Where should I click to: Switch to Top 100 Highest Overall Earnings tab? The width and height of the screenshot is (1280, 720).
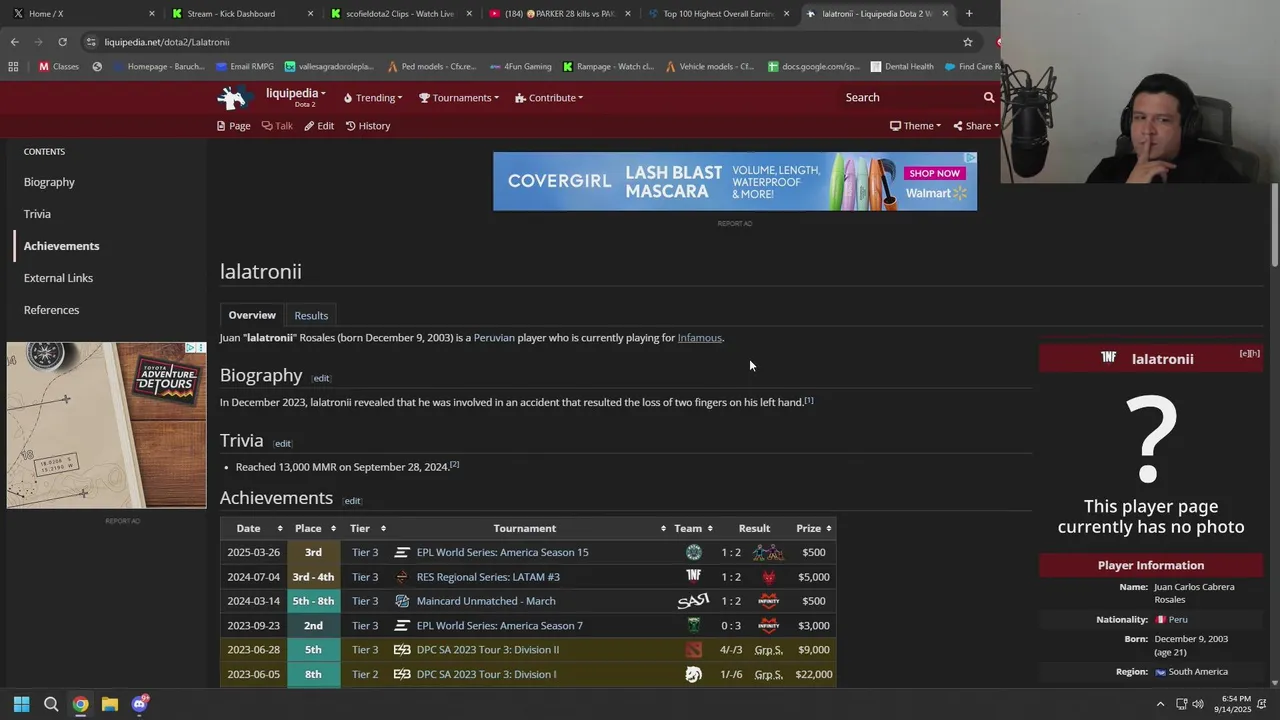tap(717, 14)
